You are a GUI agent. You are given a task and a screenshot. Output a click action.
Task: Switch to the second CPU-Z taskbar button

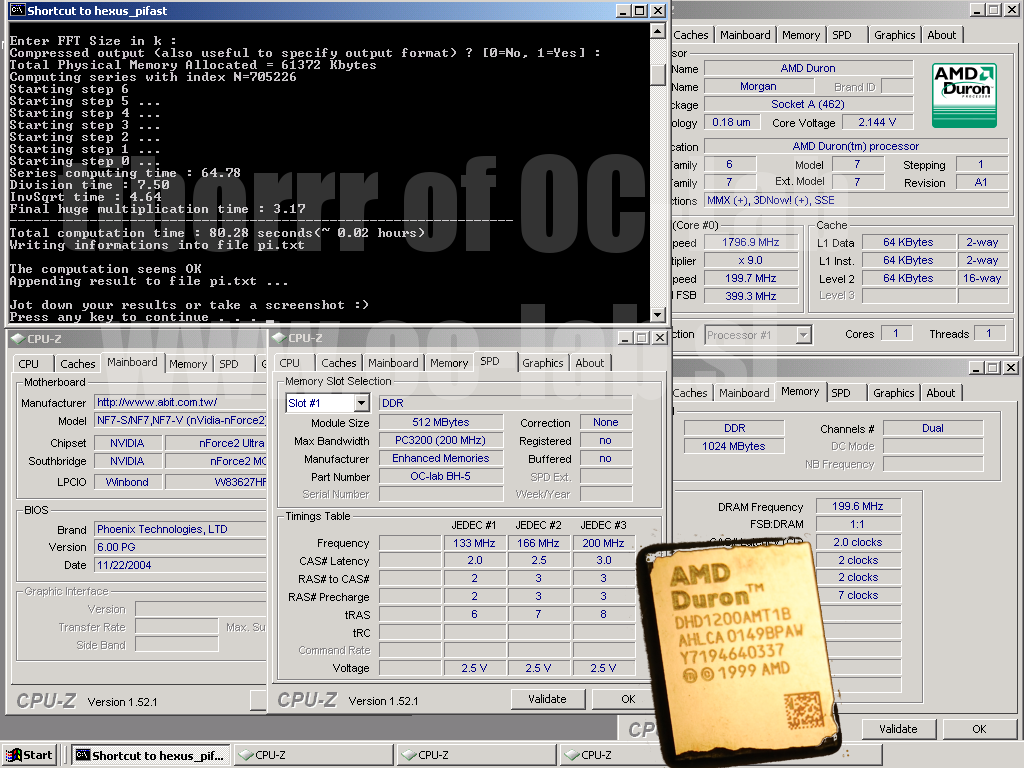coord(477,755)
